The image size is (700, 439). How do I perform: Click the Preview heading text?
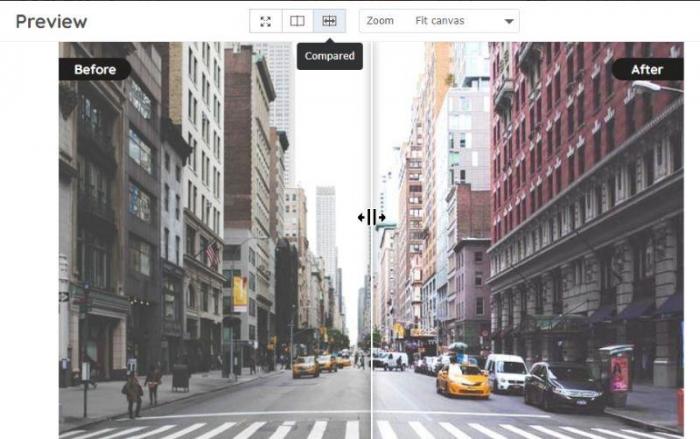point(51,21)
